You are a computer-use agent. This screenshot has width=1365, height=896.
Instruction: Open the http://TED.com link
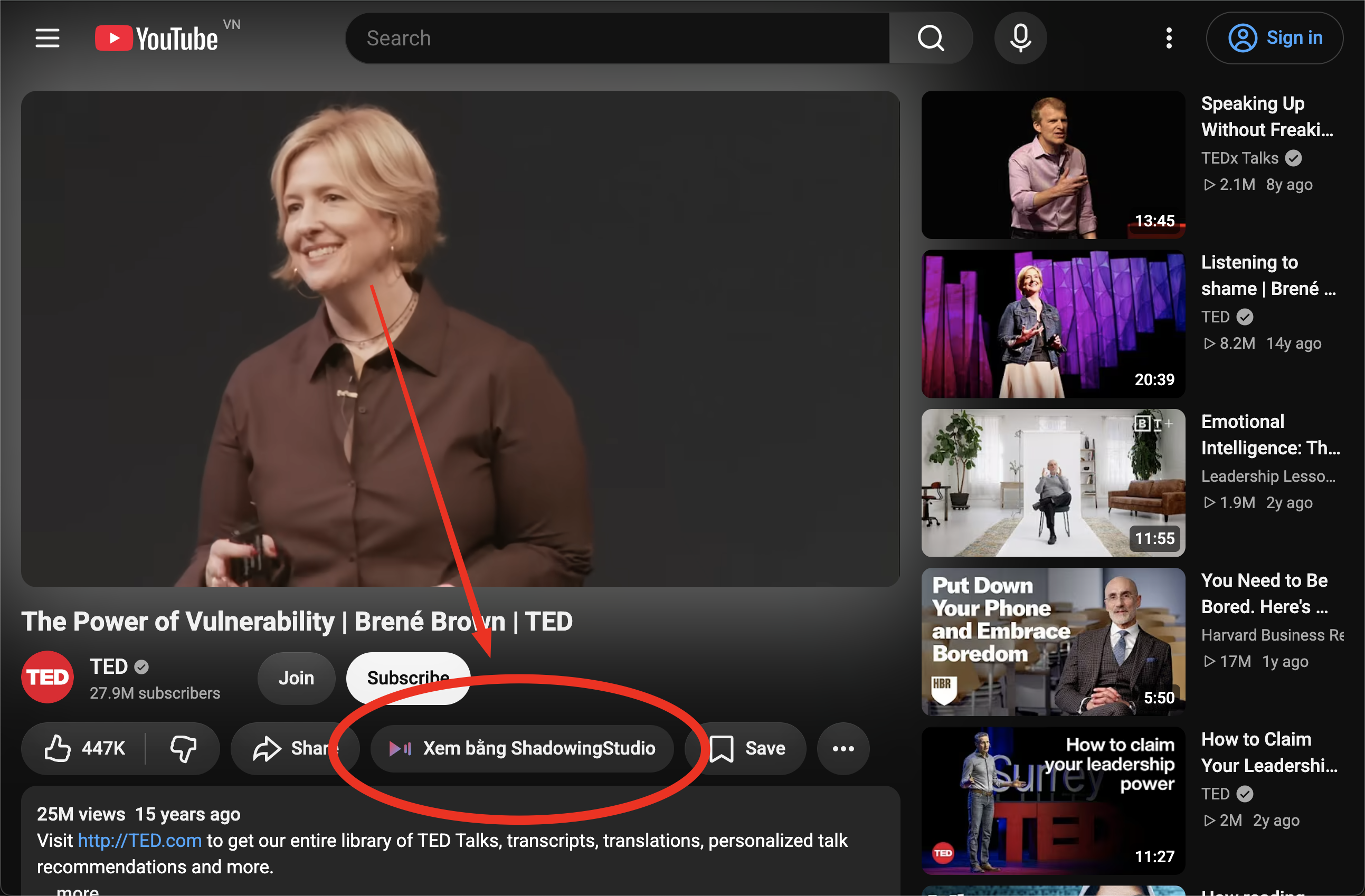click(x=140, y=840)
